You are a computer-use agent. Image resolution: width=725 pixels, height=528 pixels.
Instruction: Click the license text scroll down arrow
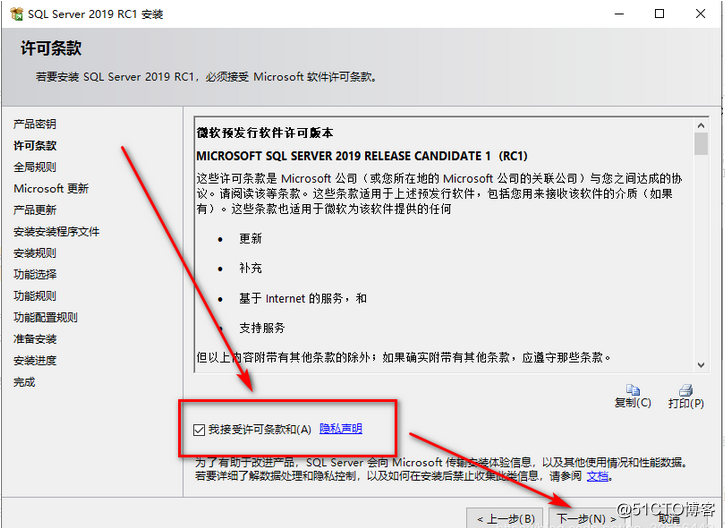click(x=701, y=365)
